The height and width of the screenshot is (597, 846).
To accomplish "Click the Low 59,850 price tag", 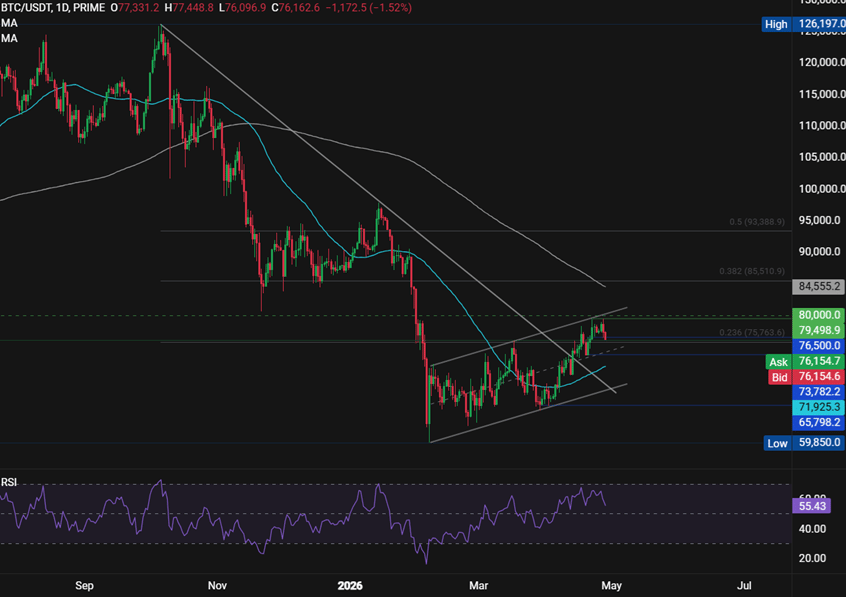I will point(804,443).
